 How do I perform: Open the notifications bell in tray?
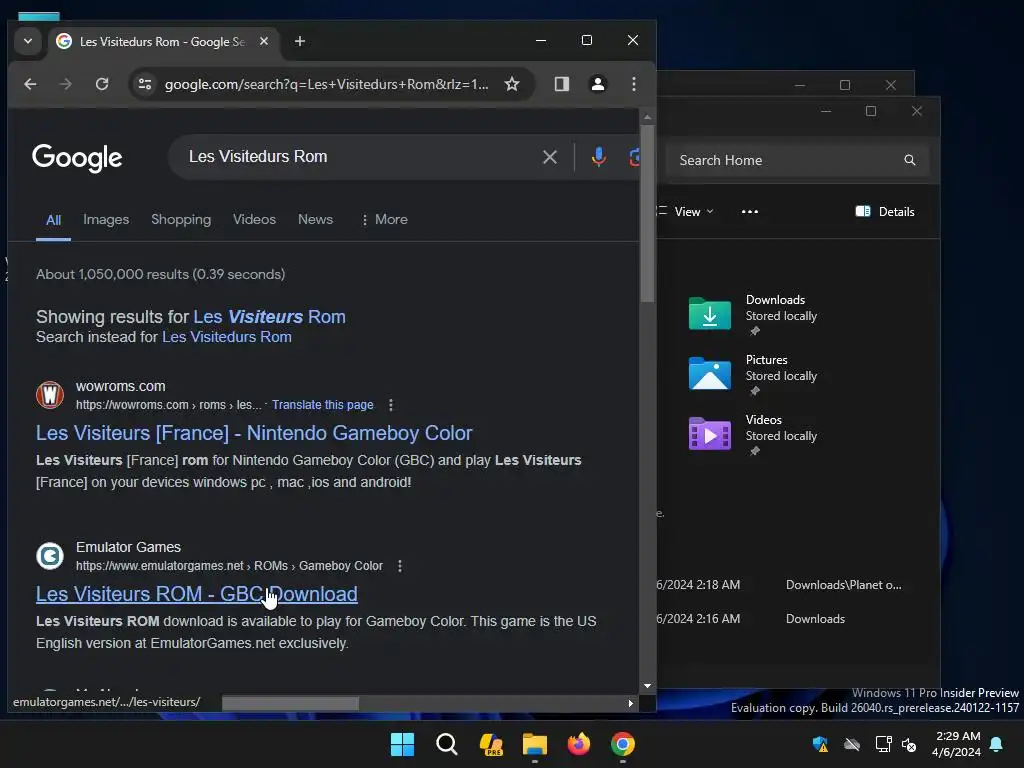pos(996,744)
